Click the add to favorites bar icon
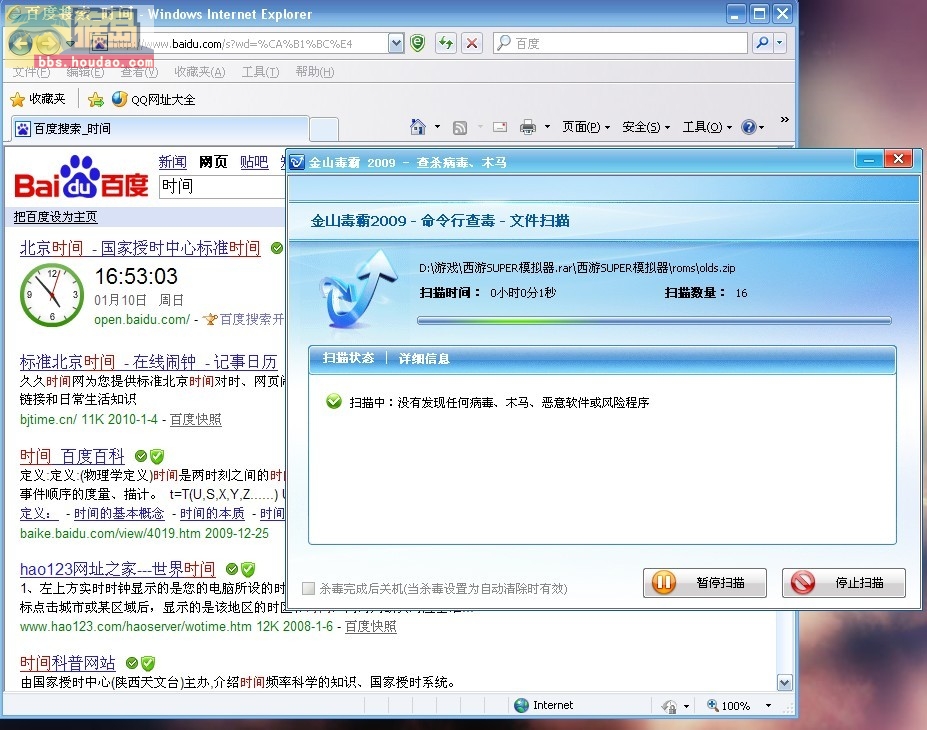The width and height of the screenshot is (927, 730). [x=96, y=99]
